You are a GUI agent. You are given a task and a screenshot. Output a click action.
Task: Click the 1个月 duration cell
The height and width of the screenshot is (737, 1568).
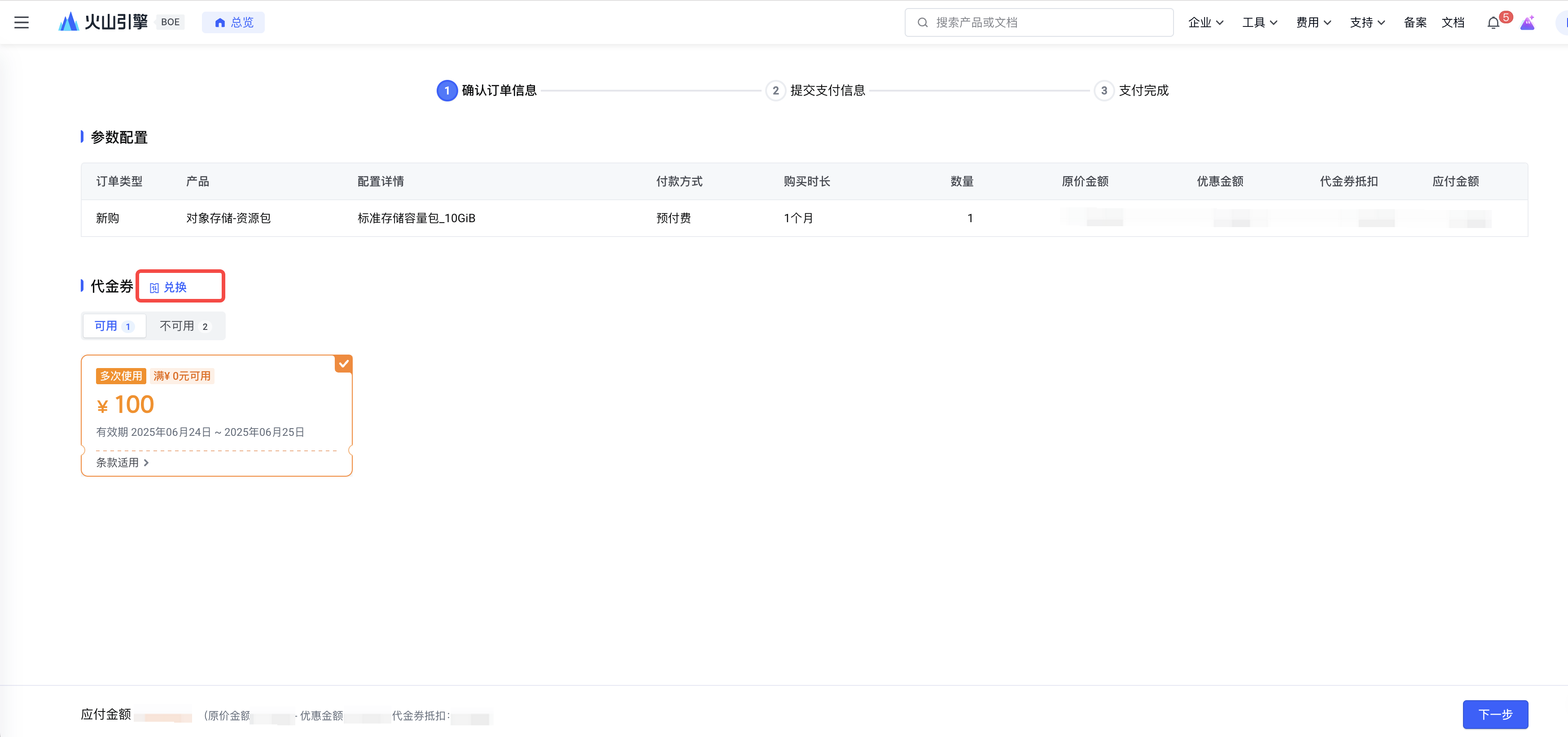point(798,218)
